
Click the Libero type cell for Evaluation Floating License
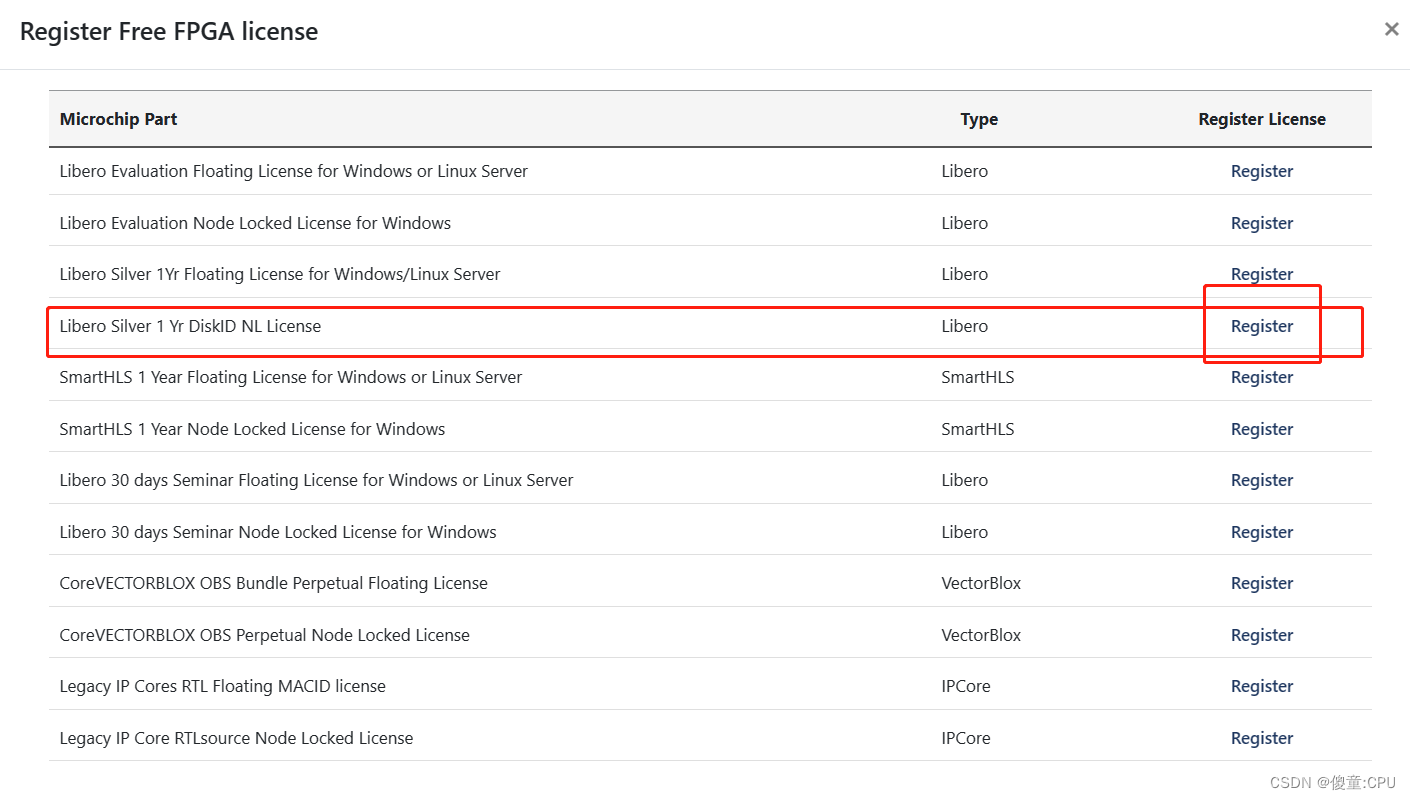pyautogui.click(x=964, y=171)
